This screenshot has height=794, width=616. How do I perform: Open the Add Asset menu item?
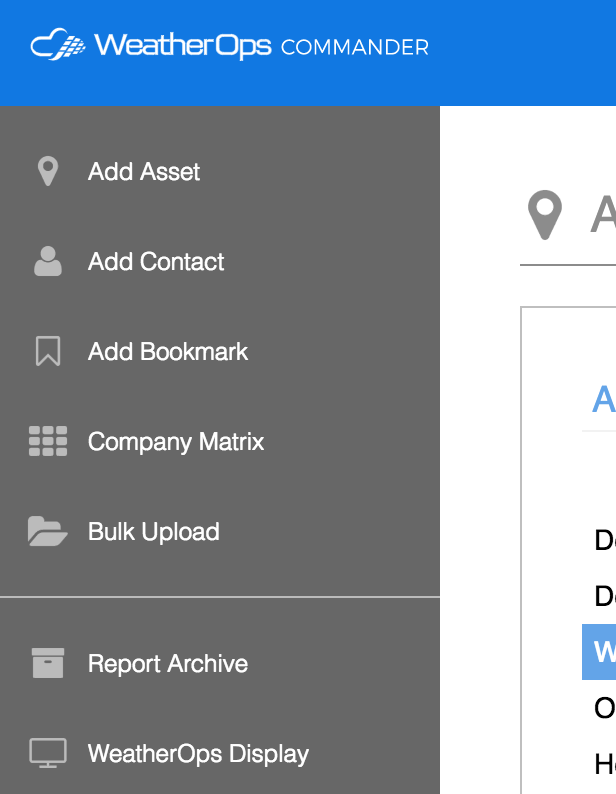click(x=144, y=172)
